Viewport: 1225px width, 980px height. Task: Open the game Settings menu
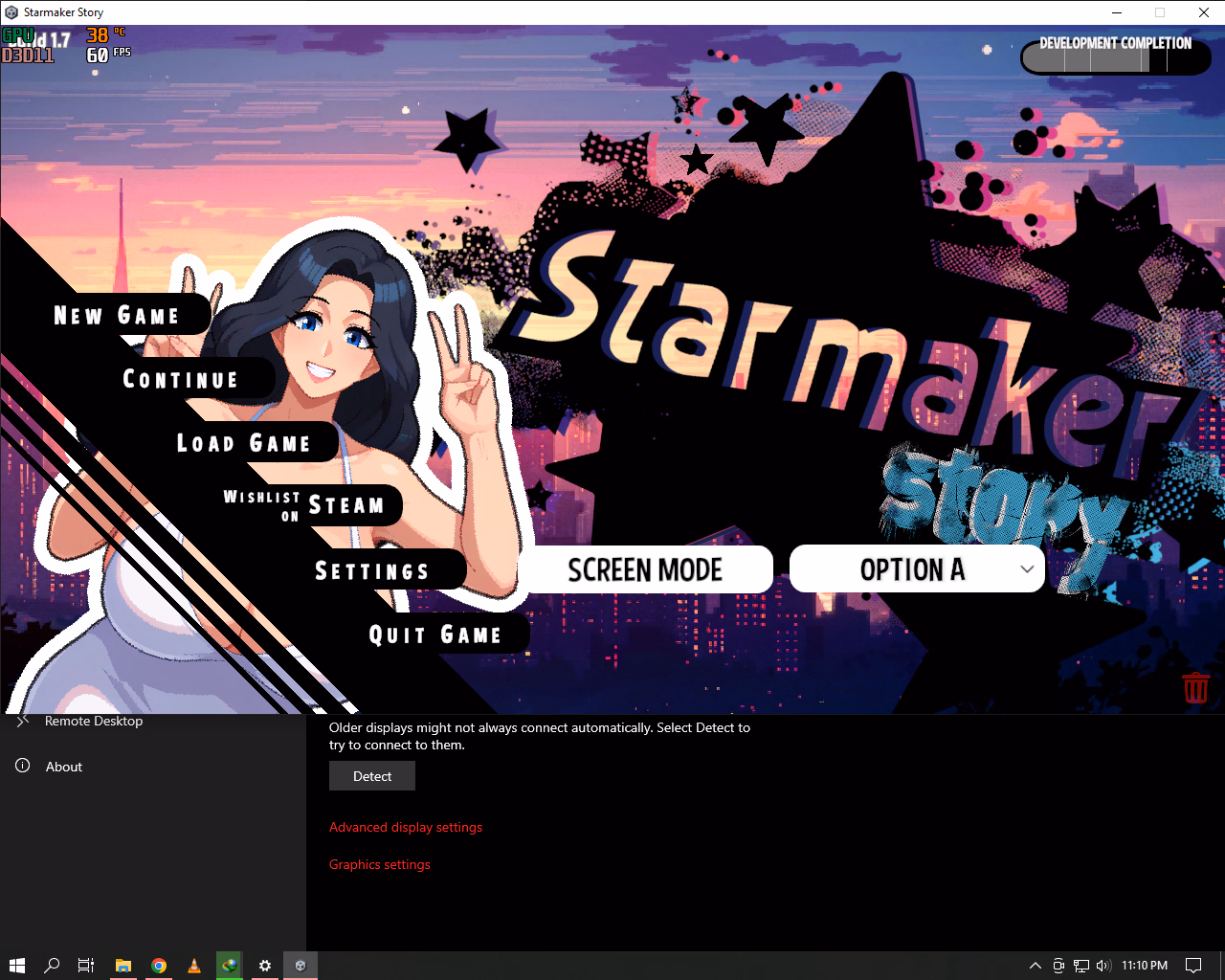[372, 571]
